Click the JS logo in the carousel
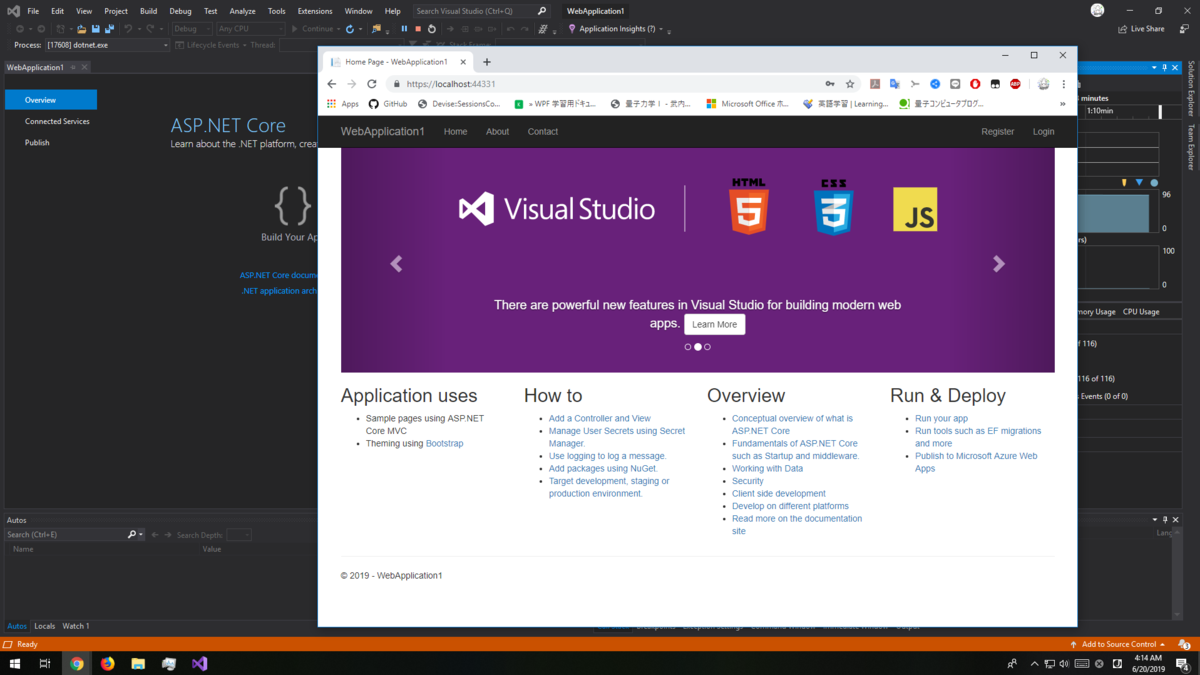 click(x=915, y=209)
